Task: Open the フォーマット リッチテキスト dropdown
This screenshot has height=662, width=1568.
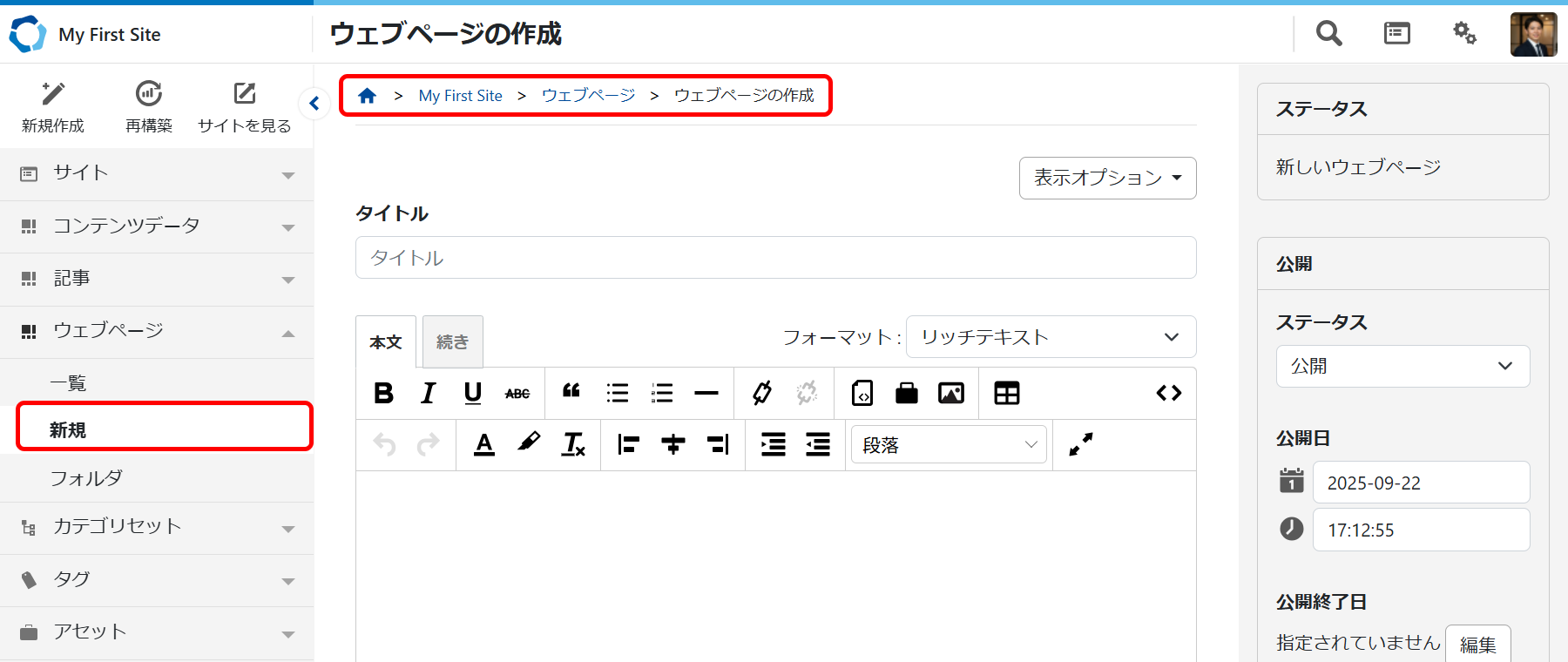Action: tap(1051, 337)
